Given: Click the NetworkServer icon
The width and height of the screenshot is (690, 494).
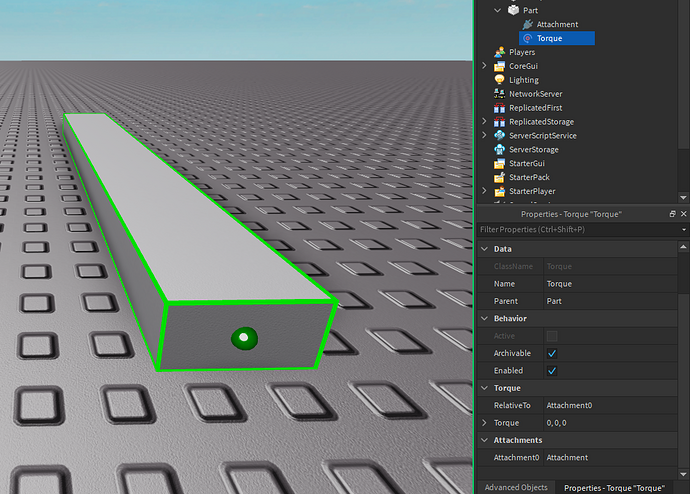Looking at the screenshot, I should 499,94.
